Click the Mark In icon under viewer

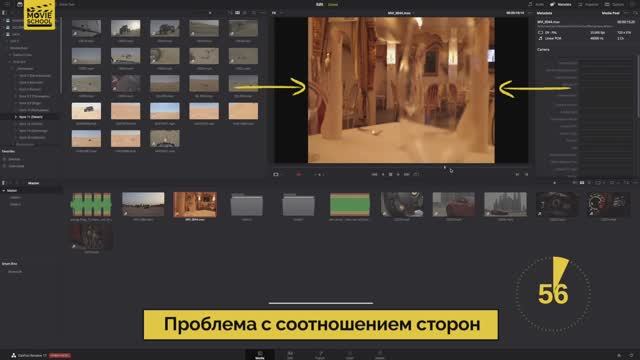pos(517,174)
